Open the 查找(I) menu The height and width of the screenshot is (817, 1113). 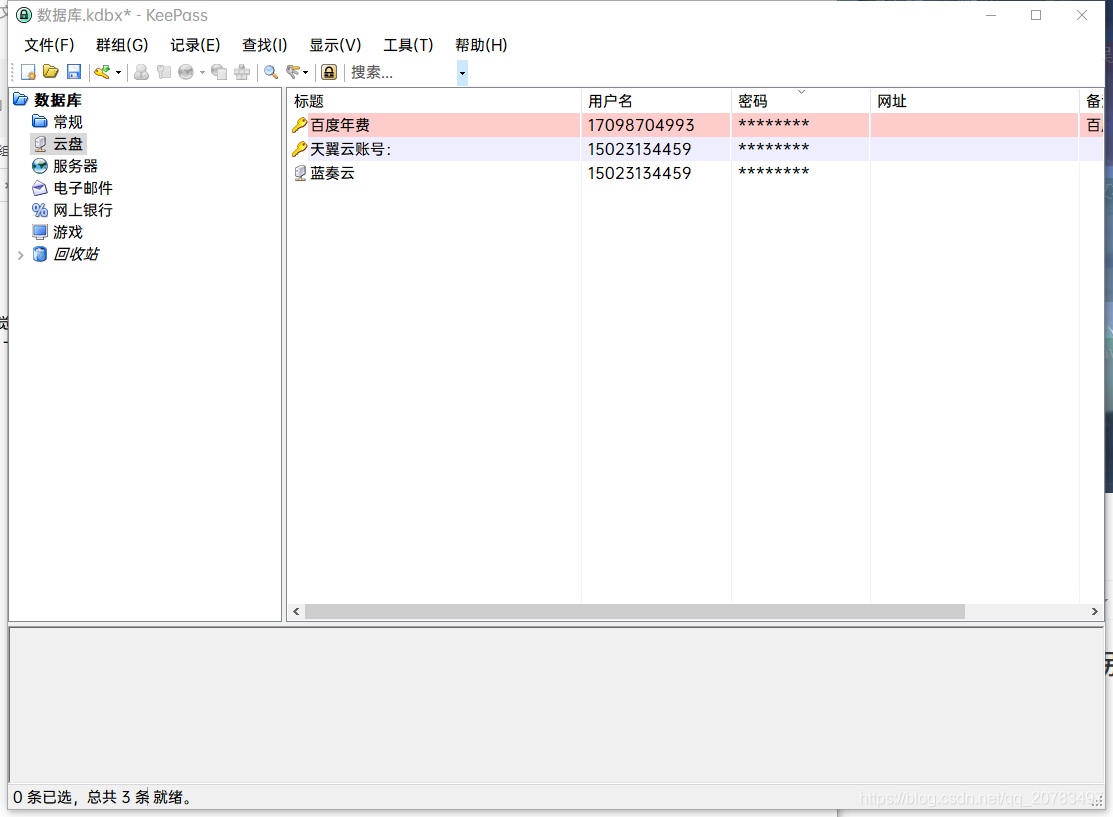point(265,45)
